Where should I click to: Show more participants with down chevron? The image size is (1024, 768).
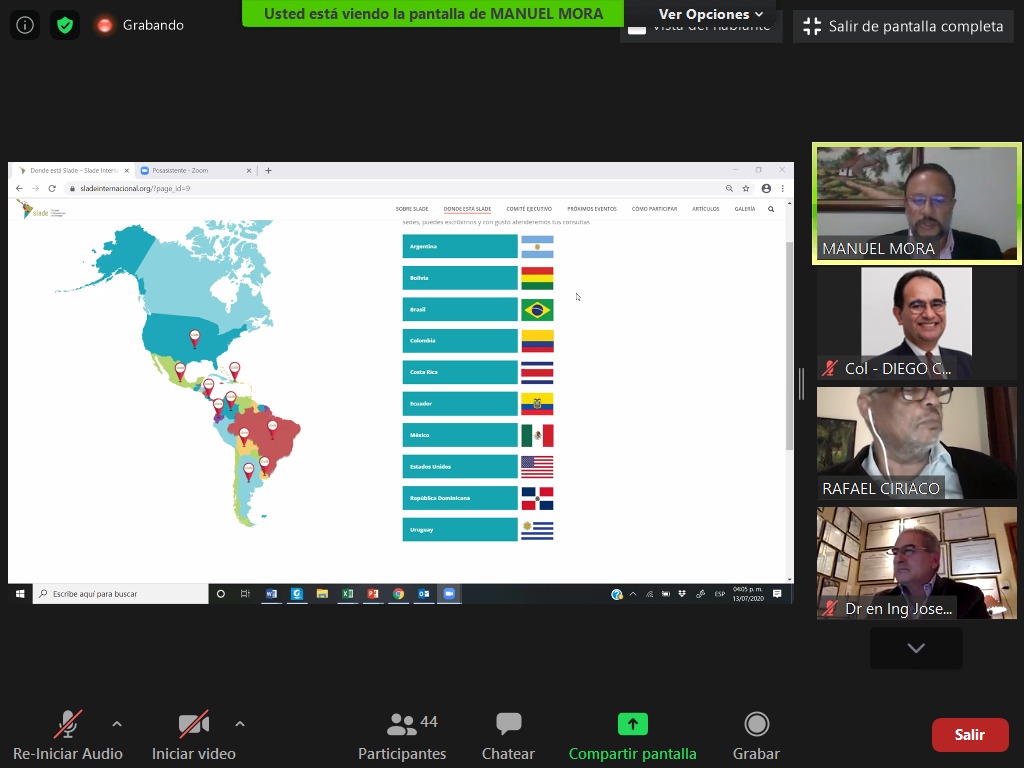tap(916, 648)
